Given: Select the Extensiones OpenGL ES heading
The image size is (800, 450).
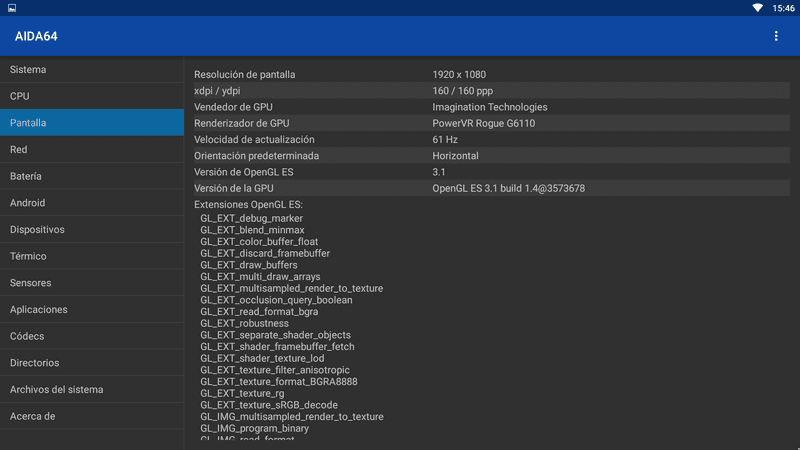Looking at the screenshot, I should [248, 205].
